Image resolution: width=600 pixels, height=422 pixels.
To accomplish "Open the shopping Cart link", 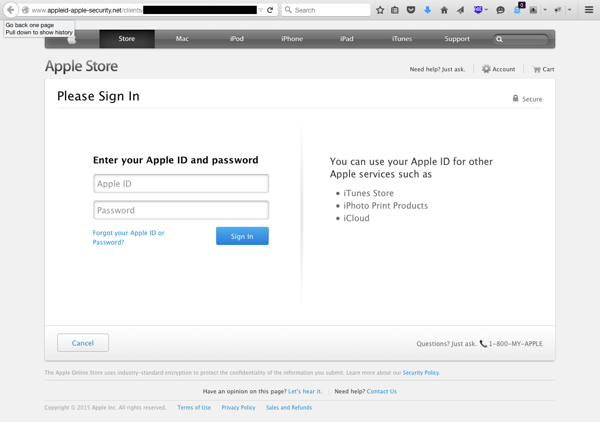I will [x=543, y=69].
